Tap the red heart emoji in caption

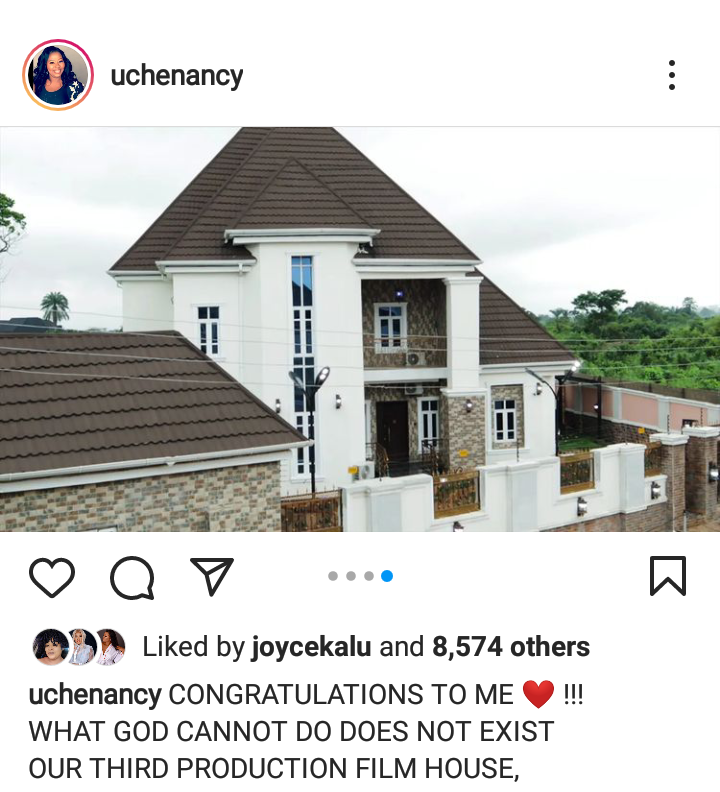538,695
